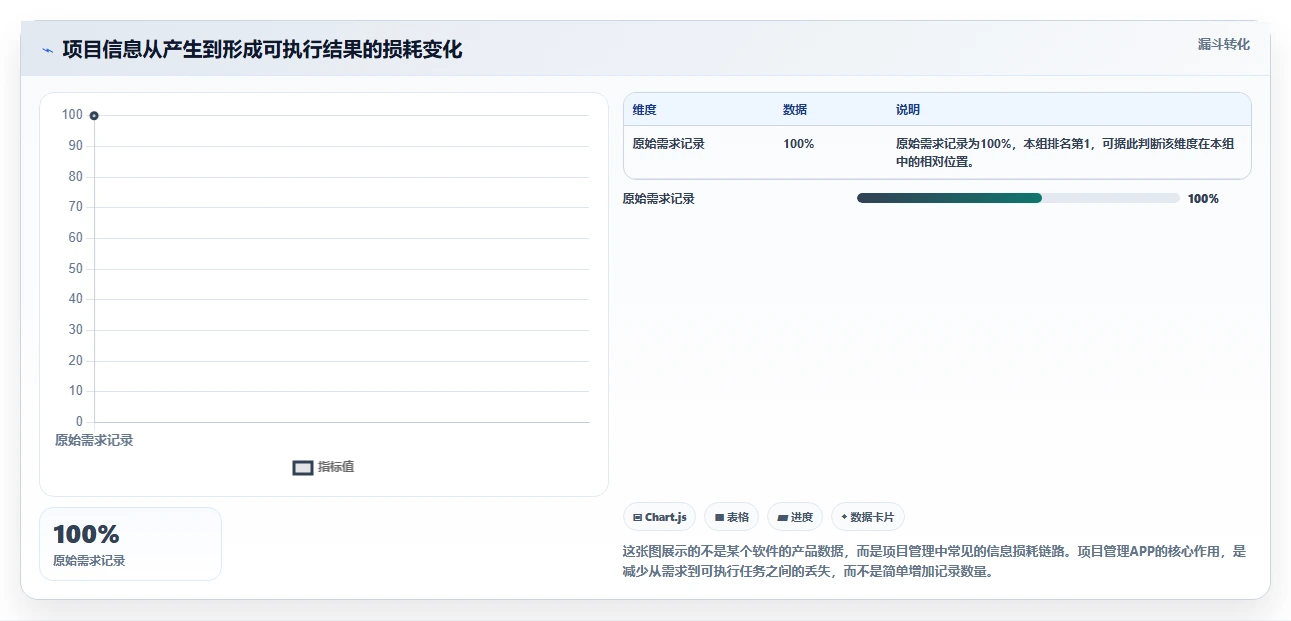This screenshot has width=1291, height=621.
Task: Click the 100% label next to progress bar
Action: pos(1203,199)
